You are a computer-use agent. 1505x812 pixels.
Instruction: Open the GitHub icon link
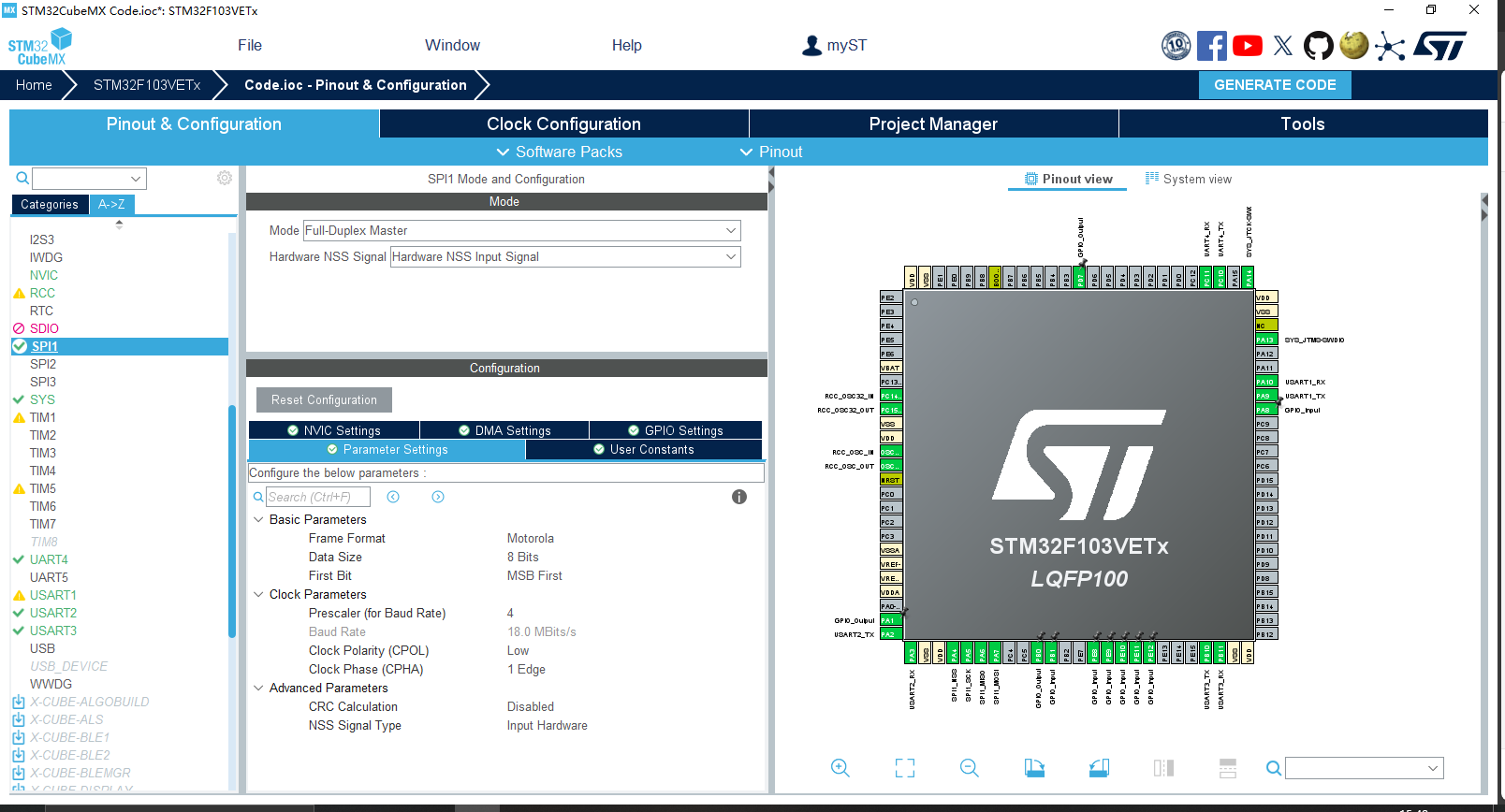pos(1319,46)
